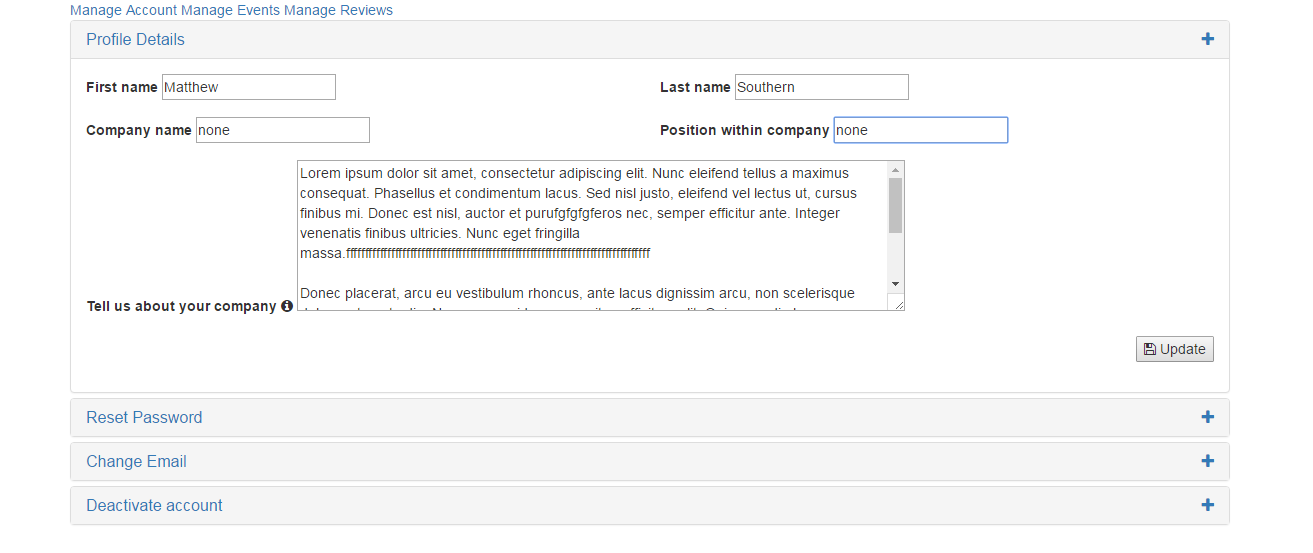Open the Manage Events link
This screenshot has width=1313, height=553.
230,10
